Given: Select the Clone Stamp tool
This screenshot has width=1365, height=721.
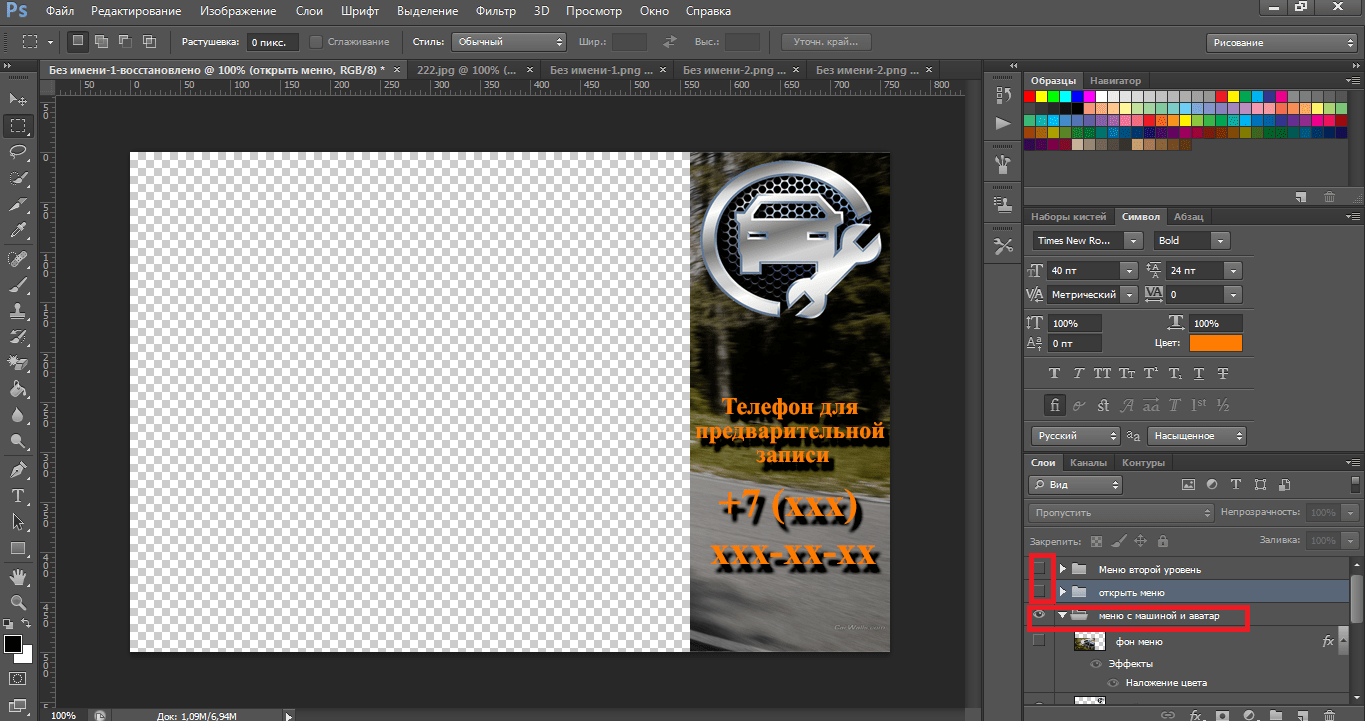Looking at the screenshot, I should tap(18, 311).
